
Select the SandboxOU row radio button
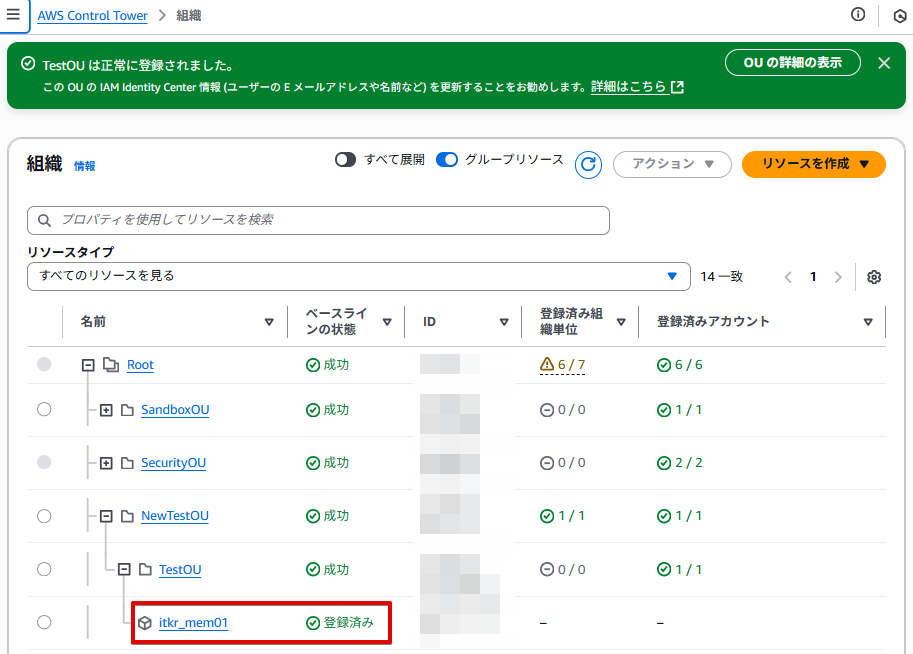[x=44, y=409]
